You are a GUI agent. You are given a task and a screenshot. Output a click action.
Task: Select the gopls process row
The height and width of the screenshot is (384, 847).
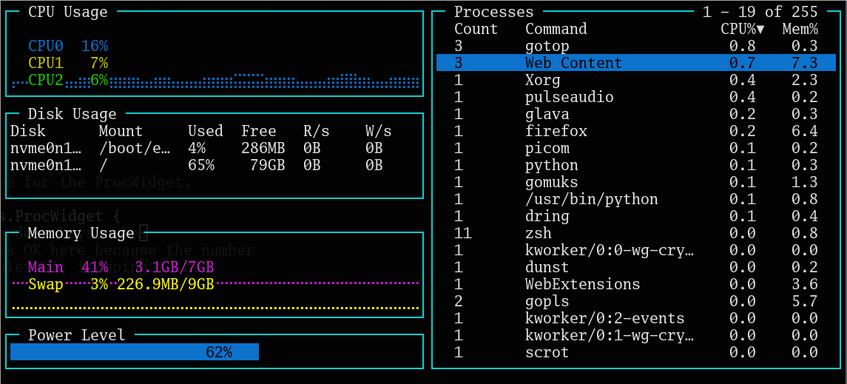click(636, 301)
